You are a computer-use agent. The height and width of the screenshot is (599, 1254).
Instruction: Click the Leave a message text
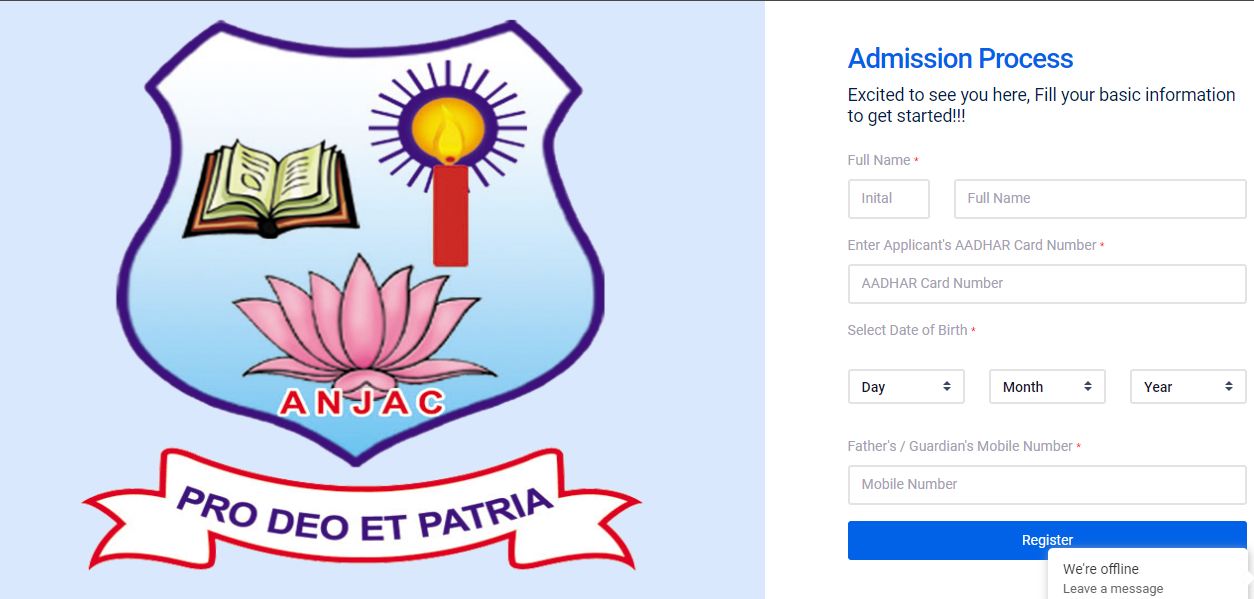tap(1113, 589)
